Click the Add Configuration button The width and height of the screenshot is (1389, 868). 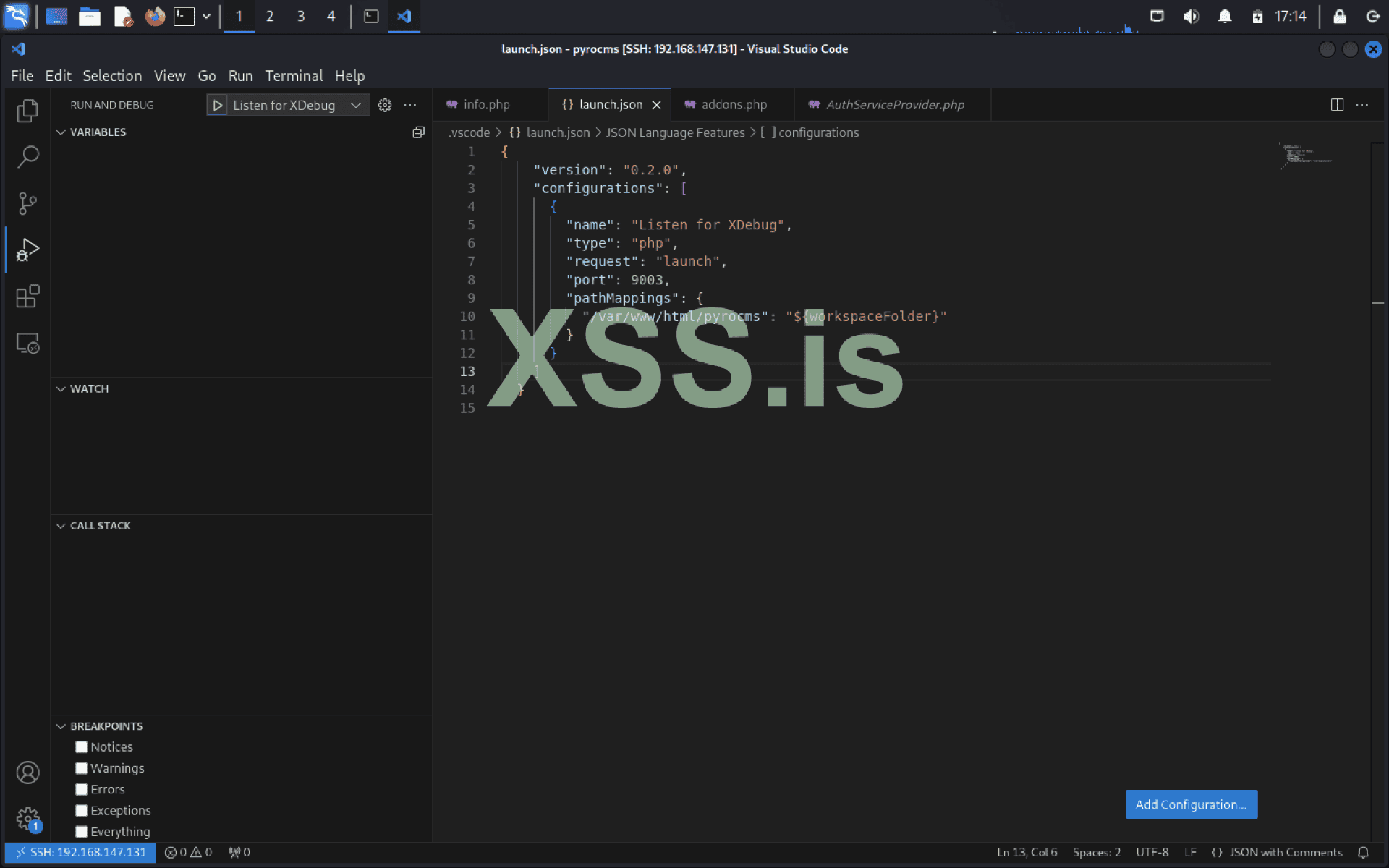pyautogui.click(x=1191, y=804)
